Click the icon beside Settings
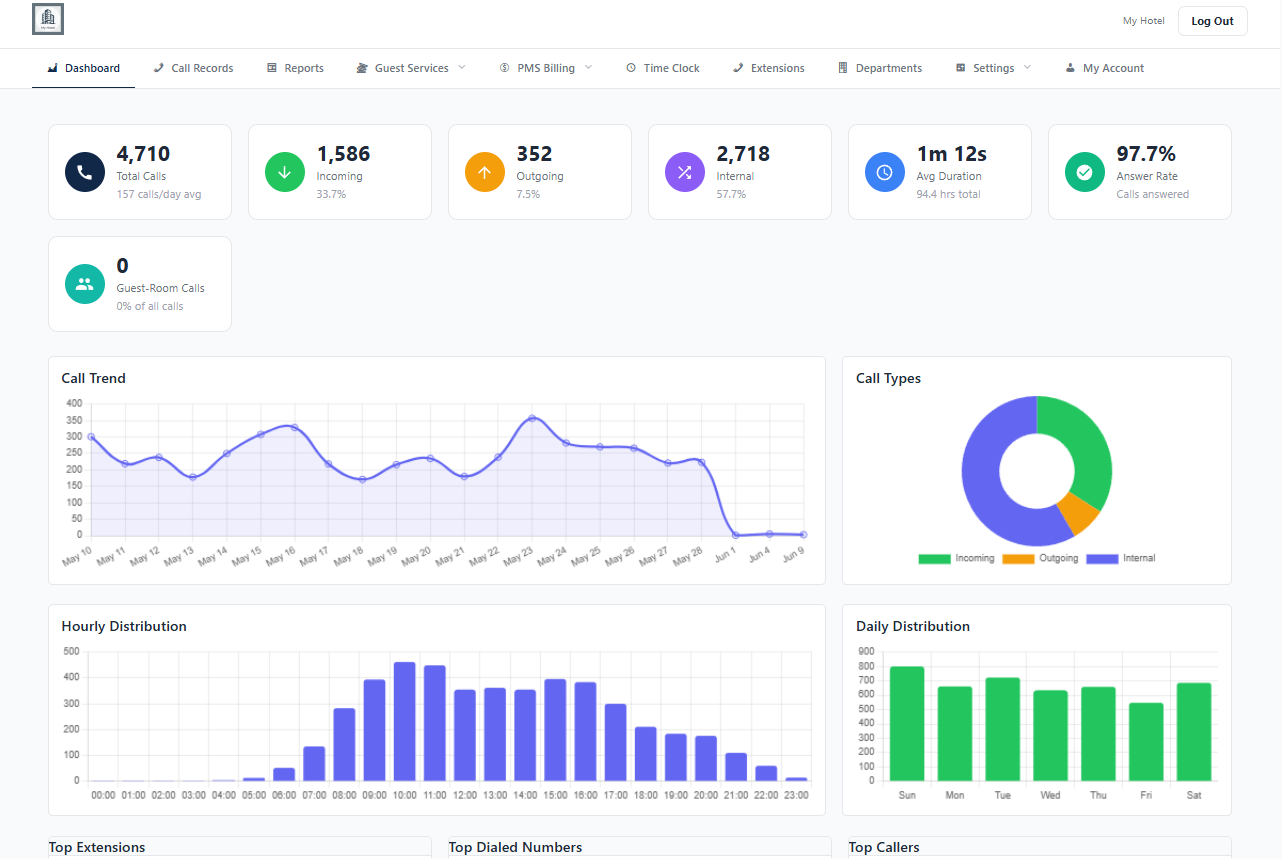 tap(961, 68)
